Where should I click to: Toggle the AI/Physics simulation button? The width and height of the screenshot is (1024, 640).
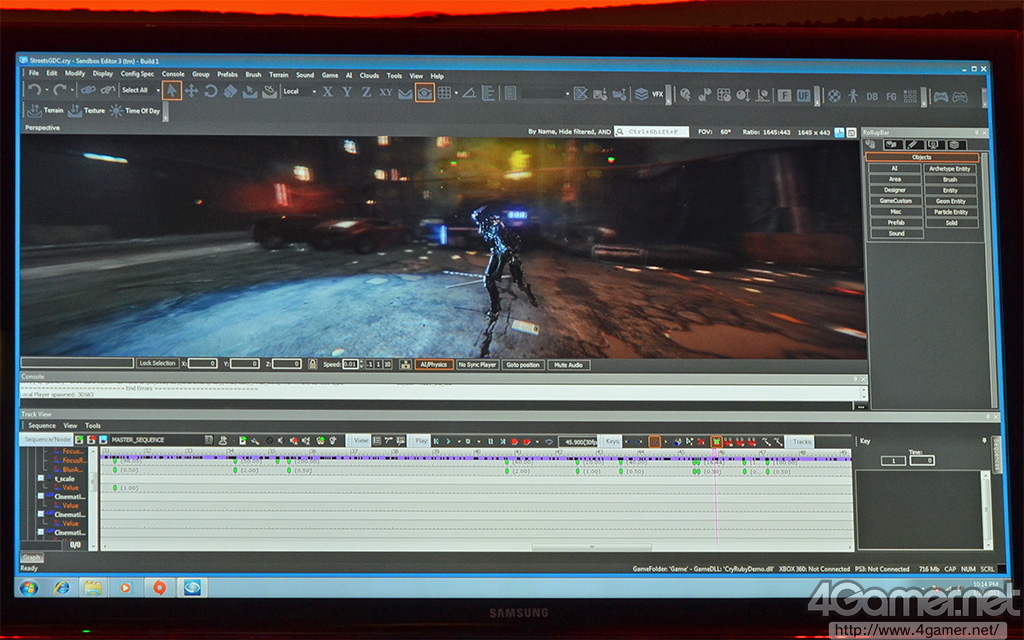click(433, 365)
